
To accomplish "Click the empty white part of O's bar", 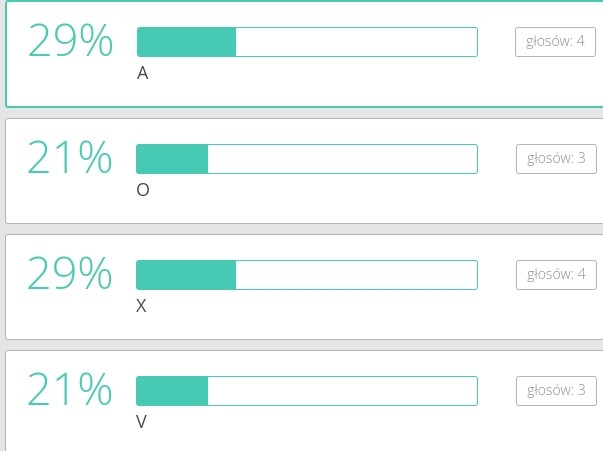I will click(x=342, y=159).
